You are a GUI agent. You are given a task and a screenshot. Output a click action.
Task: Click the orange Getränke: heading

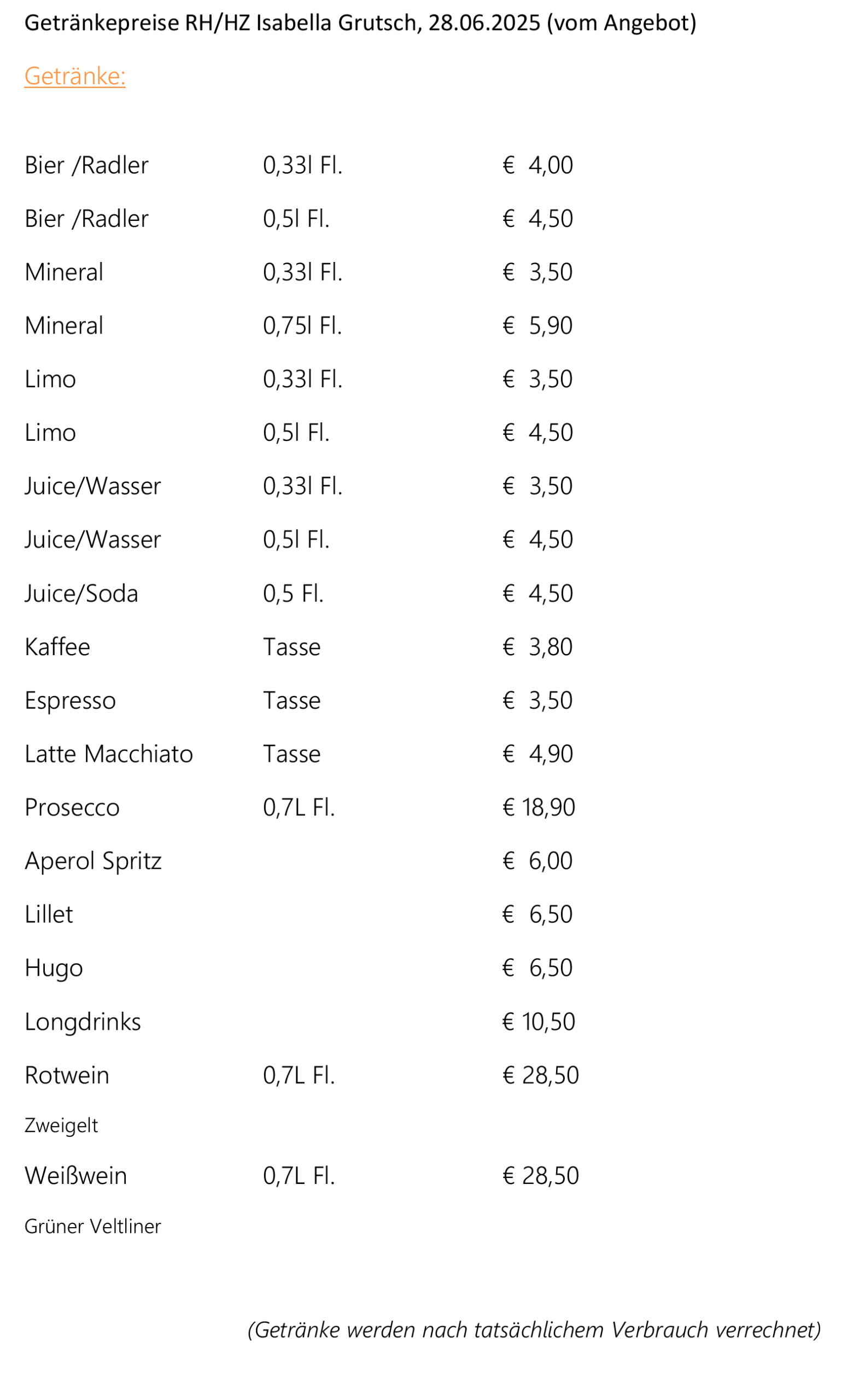(75, 76)
